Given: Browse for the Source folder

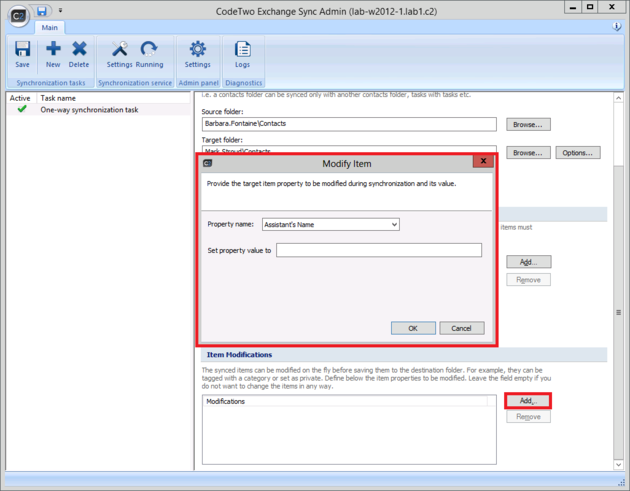Looking at the screenshot, I should (528, 125).
